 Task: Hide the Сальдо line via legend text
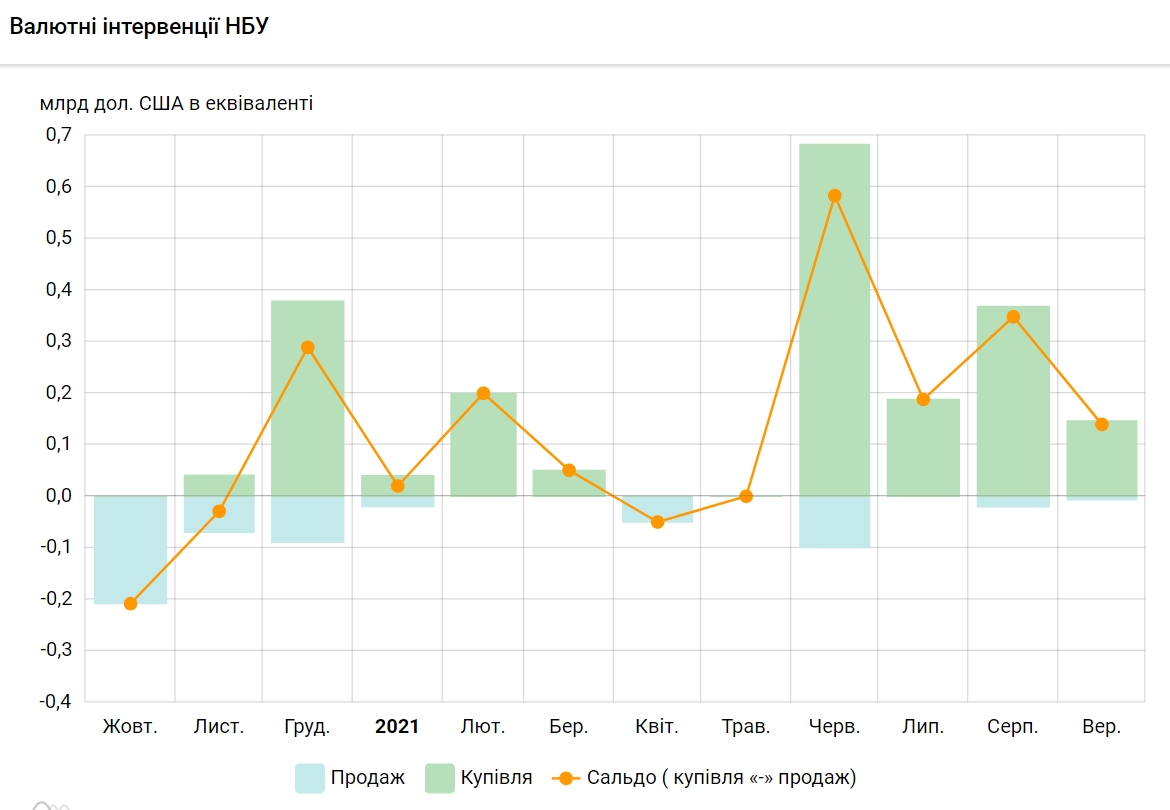[x=721, y=777]
